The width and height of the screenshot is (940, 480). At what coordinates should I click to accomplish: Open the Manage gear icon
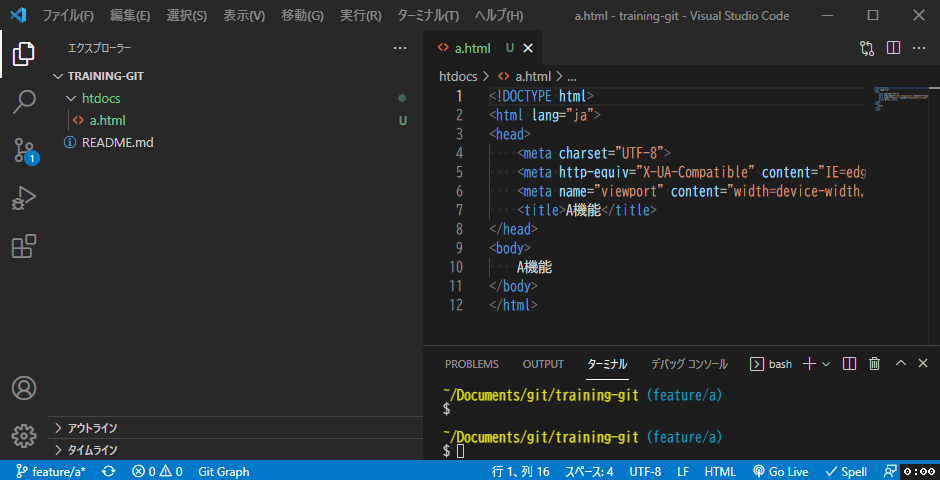tap(23, 436)
